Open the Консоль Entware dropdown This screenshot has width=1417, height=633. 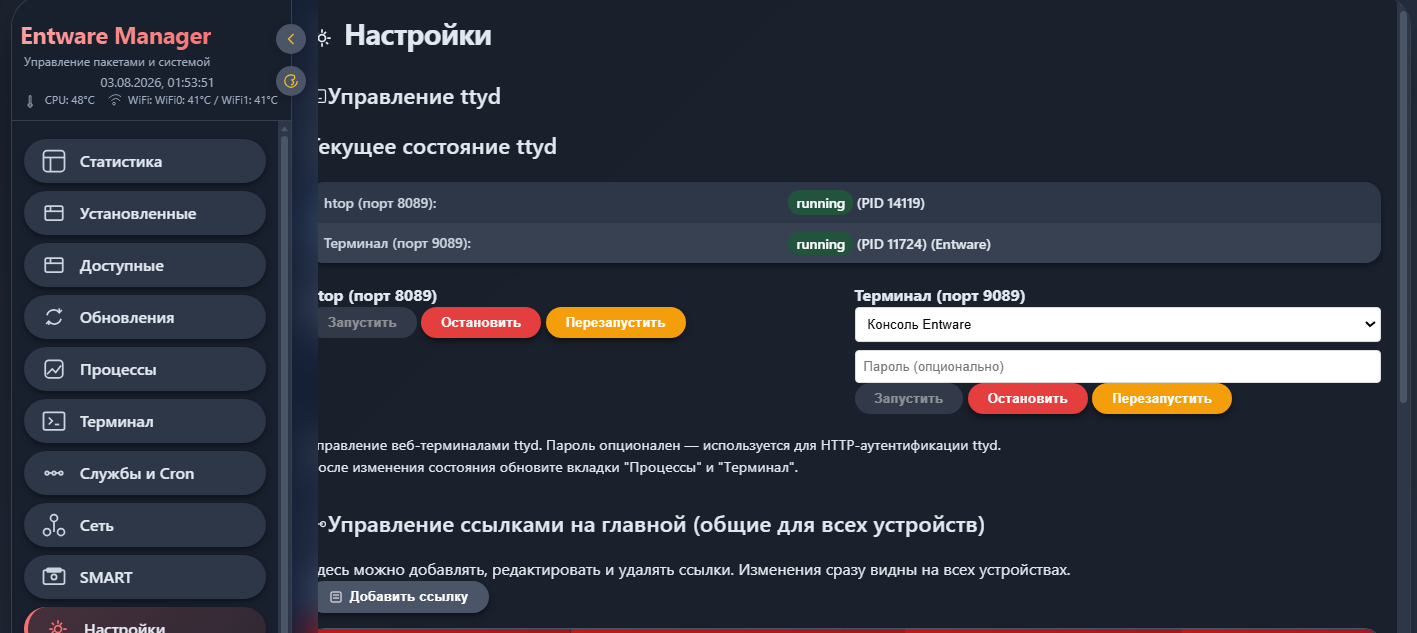1117,324
